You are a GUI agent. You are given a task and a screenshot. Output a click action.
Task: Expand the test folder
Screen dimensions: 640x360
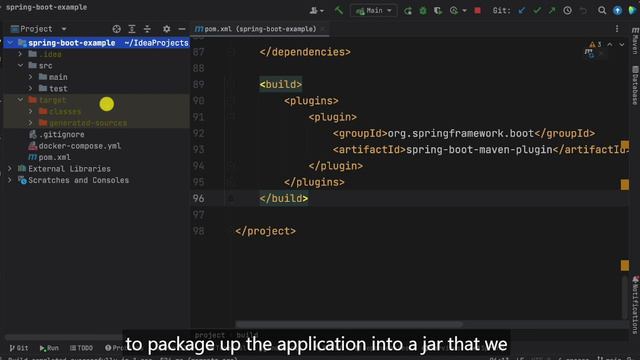pyautogui.click(x=31, y=88)
